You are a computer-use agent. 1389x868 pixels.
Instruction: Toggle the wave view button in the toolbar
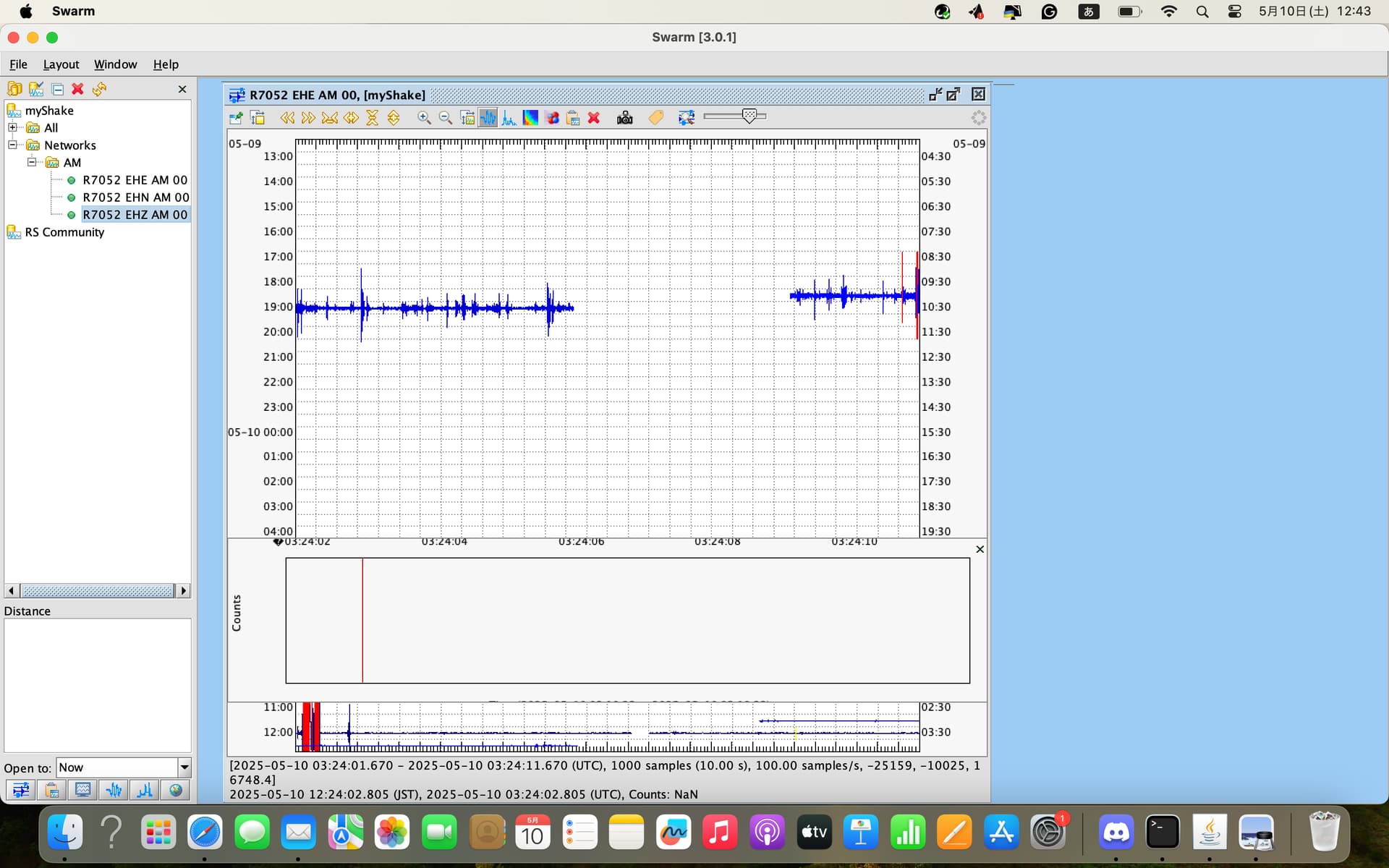[488, 118]
